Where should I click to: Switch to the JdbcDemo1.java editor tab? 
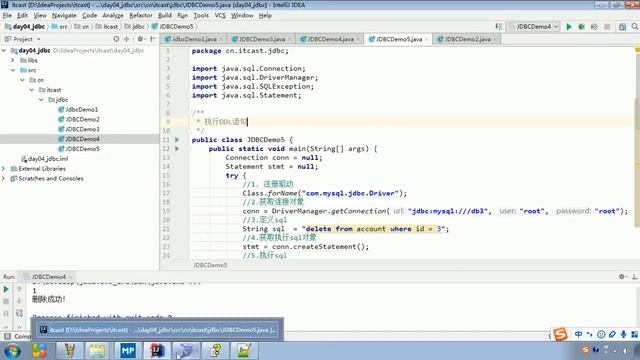coord(194,39)
